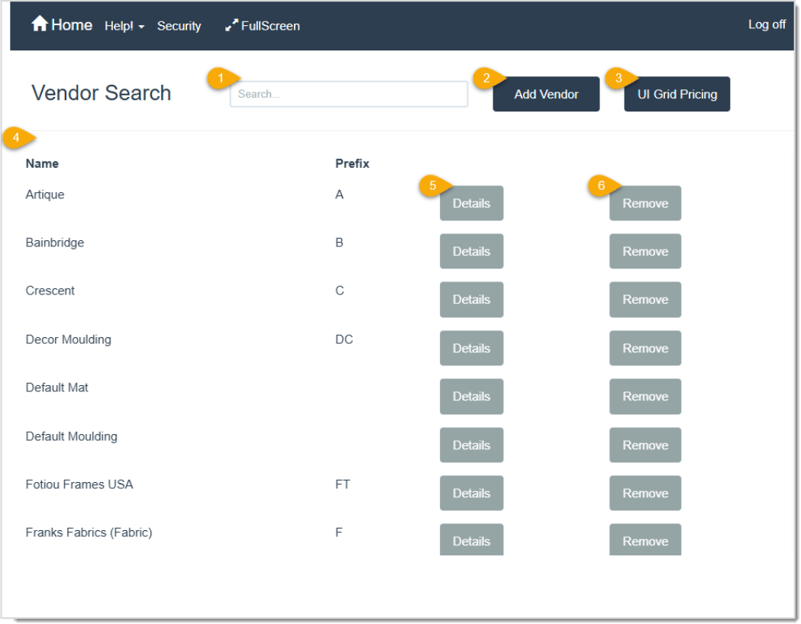Remove the Artique vendor
Screen dimensions: 801x624
pyautogui.click(x=645, y=203)
